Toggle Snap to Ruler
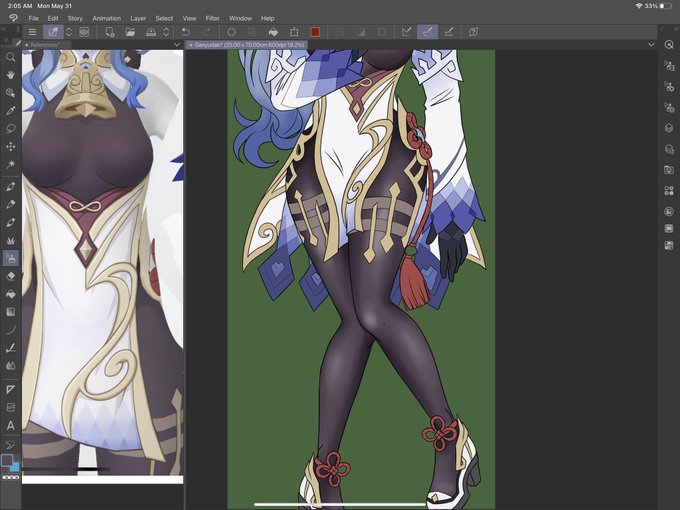The image size is (680, 510). pos(407,32)
